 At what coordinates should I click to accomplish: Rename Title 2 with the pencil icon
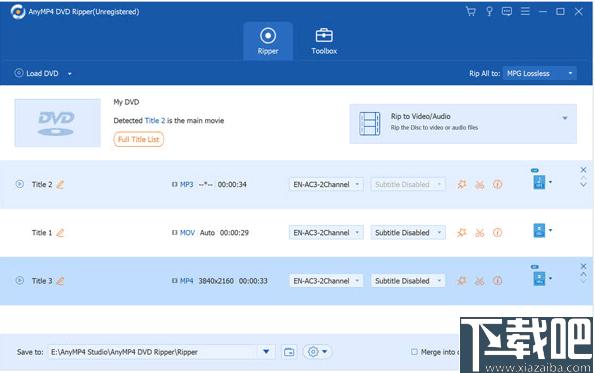[x=60, y=184]
